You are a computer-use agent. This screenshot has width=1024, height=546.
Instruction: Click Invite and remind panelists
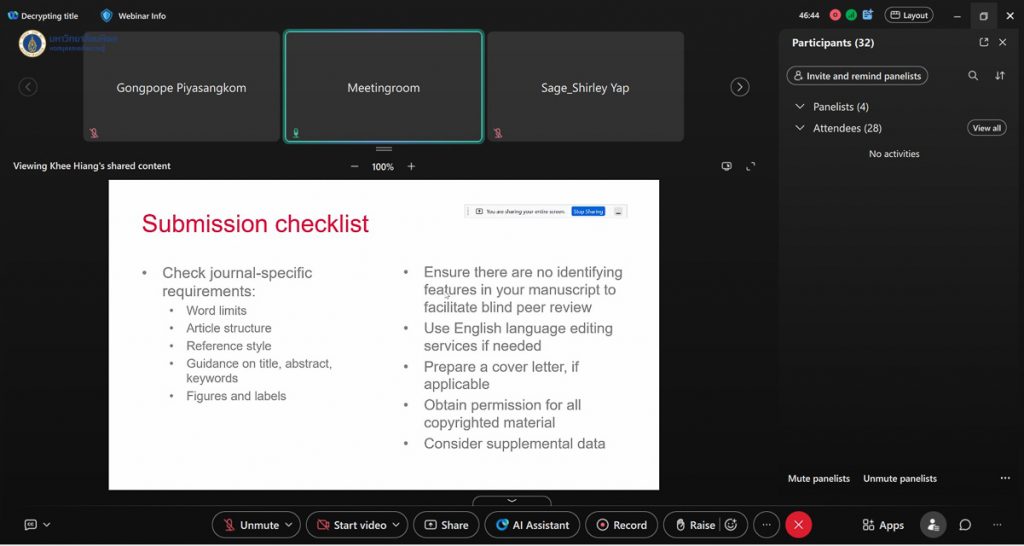point(856,76)
